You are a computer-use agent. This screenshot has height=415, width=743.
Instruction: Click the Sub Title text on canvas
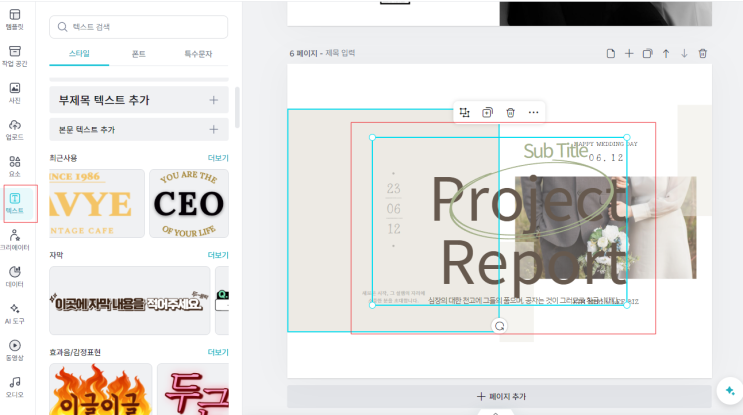click(555, 151)
